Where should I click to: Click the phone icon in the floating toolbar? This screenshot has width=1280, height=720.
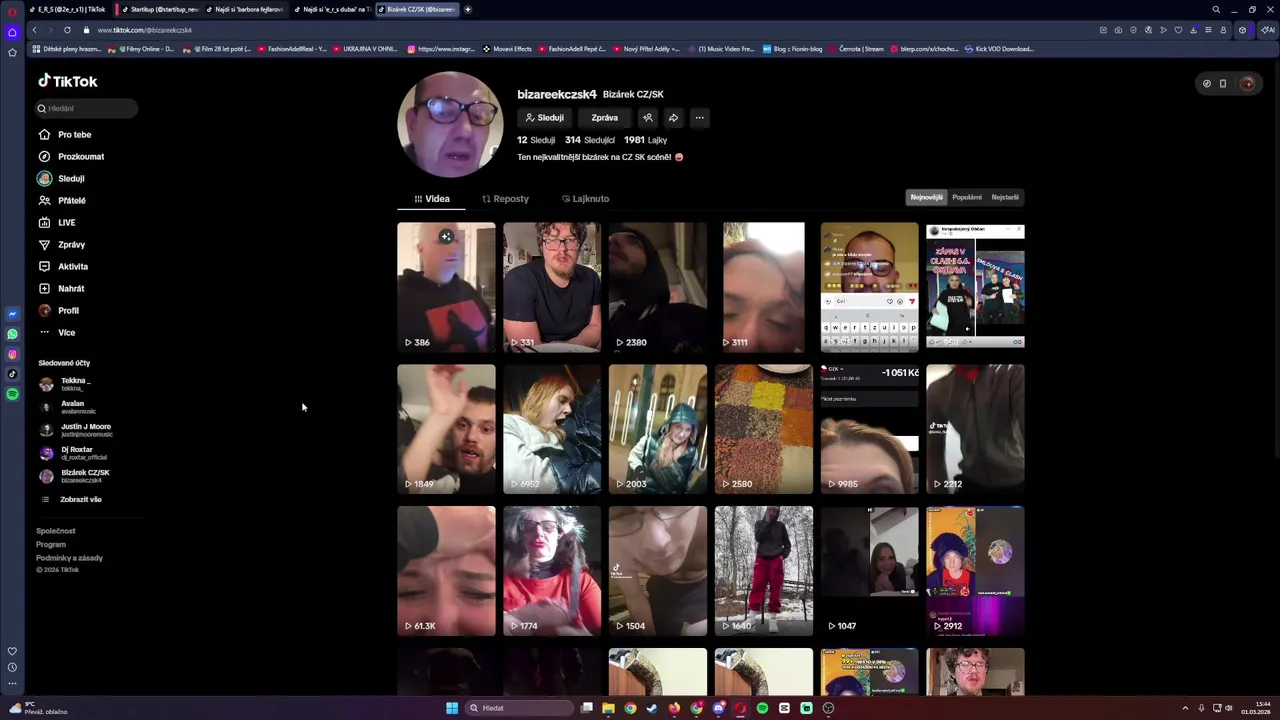1223,84
